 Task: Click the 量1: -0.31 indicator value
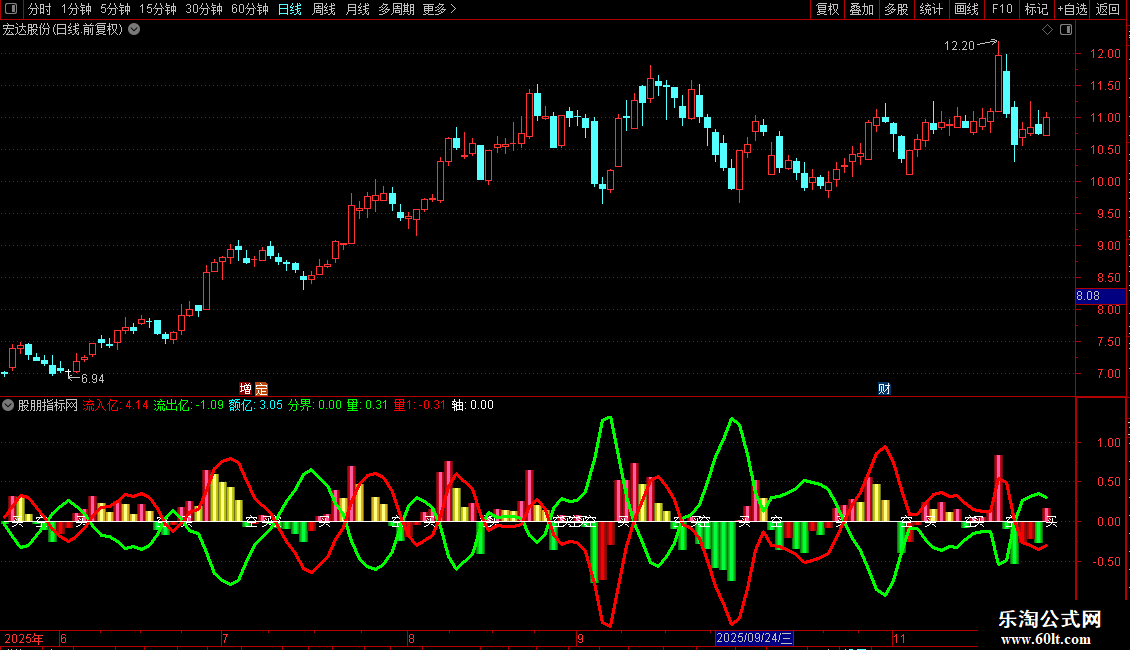click(x=419, y=405)
